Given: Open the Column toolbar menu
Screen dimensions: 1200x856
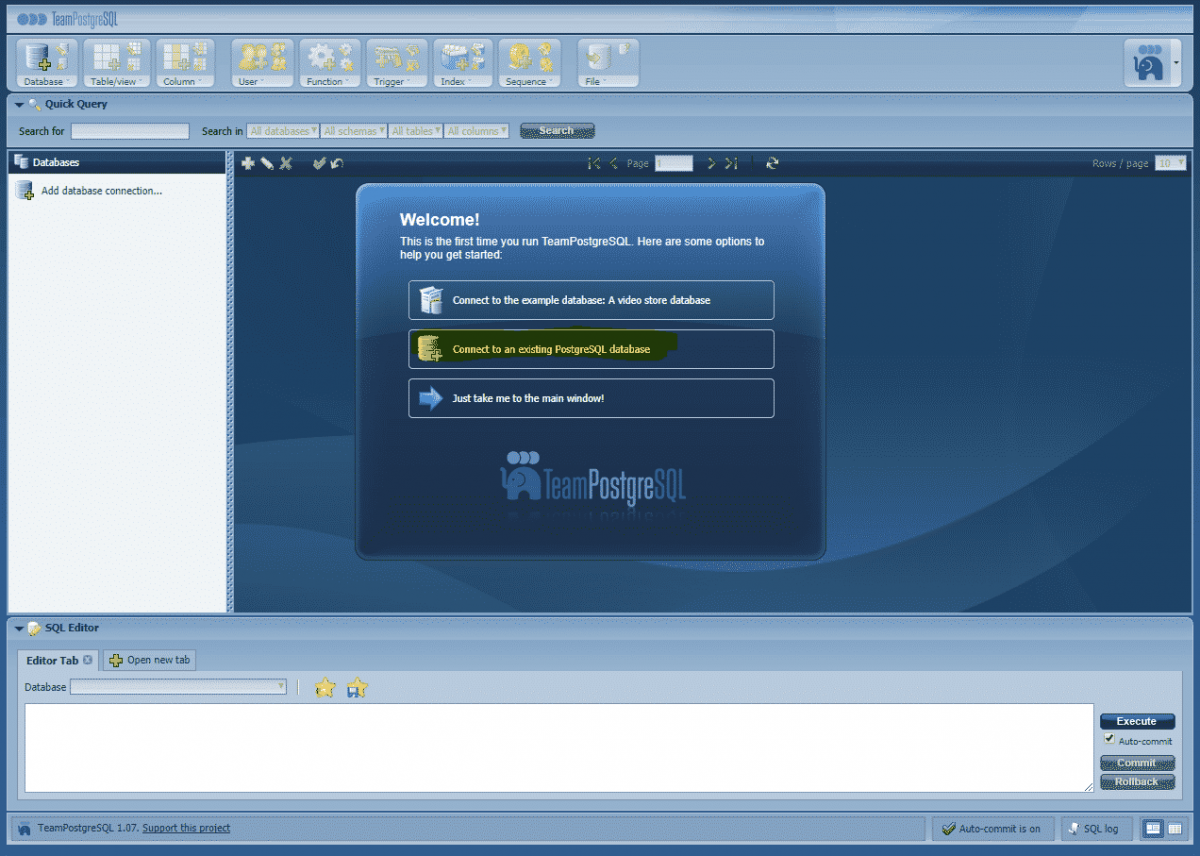Looking at the screenshot, I should 185,64.
